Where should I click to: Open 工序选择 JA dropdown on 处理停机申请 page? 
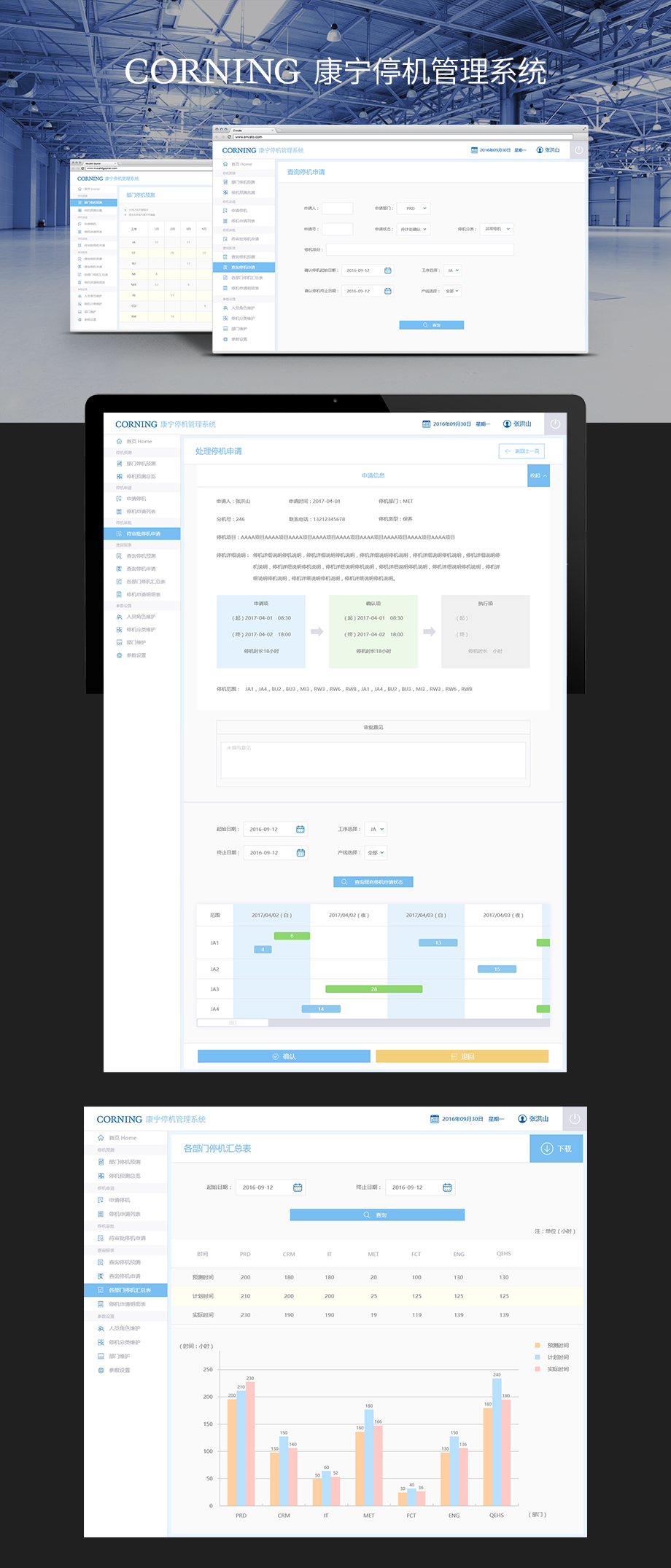click(x=376, y=830)
